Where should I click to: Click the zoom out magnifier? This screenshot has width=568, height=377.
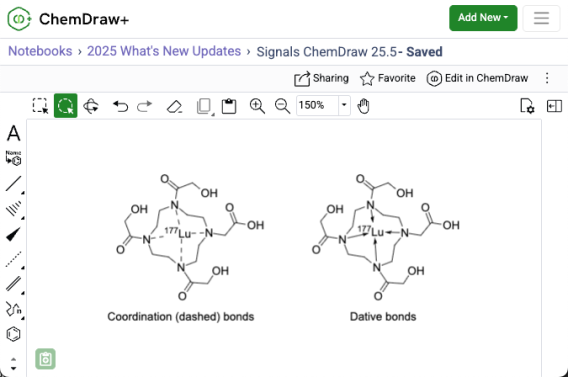pos(283,106)
